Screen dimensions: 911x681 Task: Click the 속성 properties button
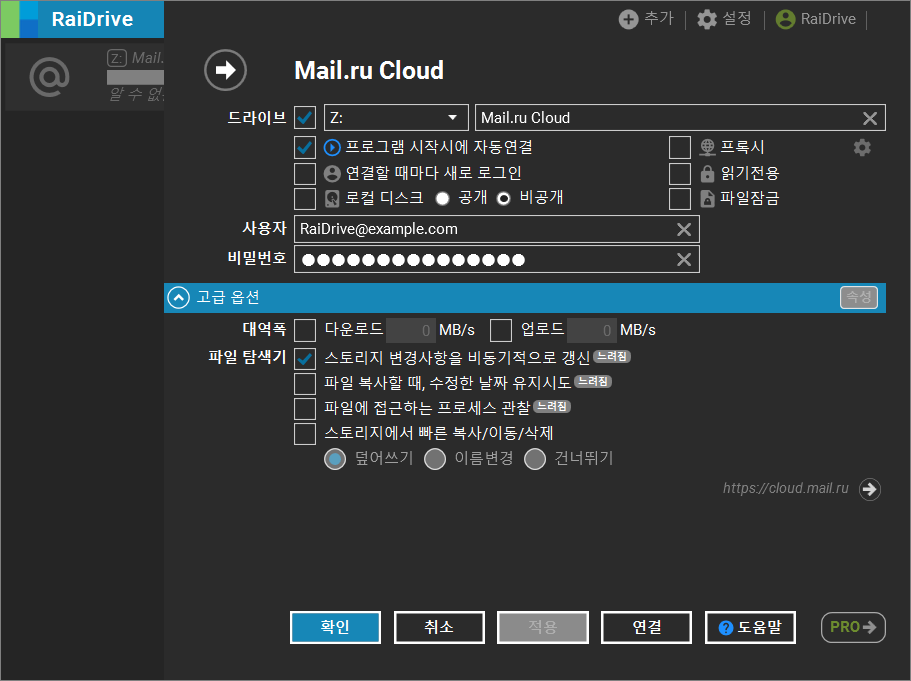click(x=859, y=298)
